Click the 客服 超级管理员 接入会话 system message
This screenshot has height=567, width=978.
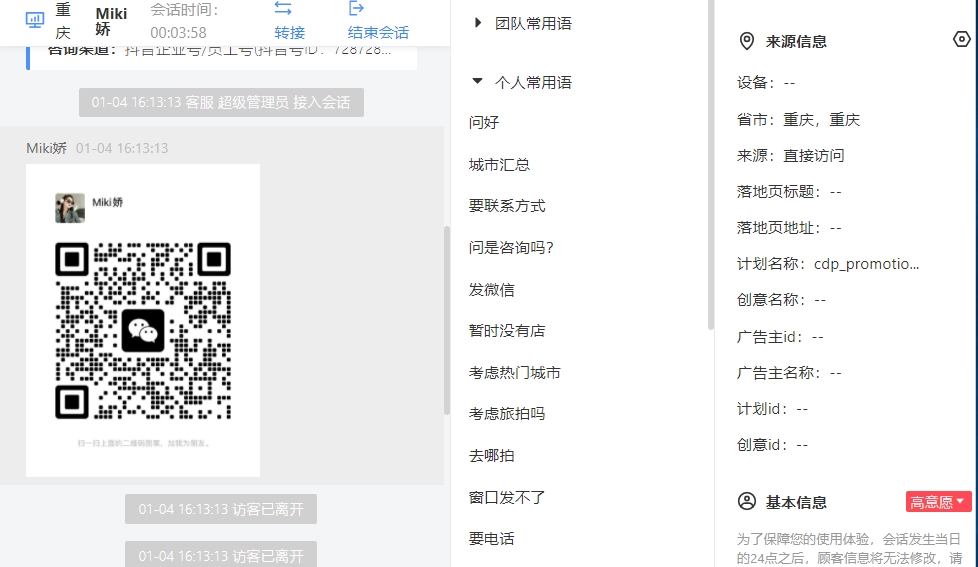[221, 102]
